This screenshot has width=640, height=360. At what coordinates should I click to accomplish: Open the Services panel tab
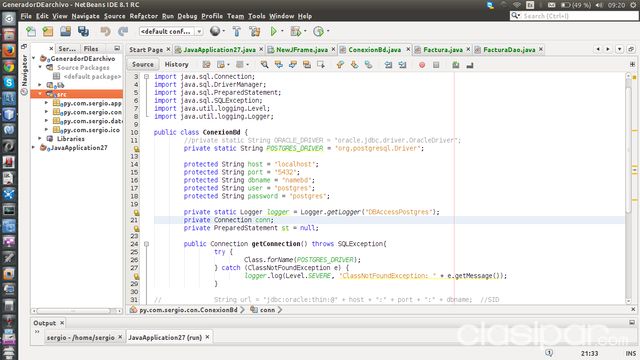coord(67,49)
